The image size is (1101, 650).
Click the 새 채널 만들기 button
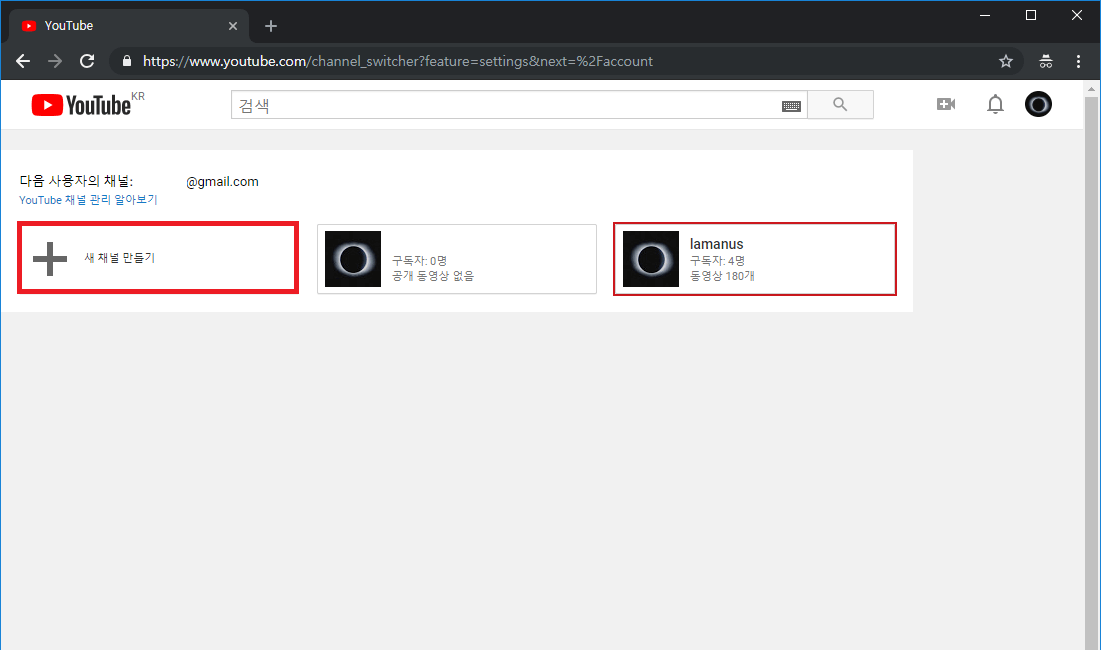120,258
